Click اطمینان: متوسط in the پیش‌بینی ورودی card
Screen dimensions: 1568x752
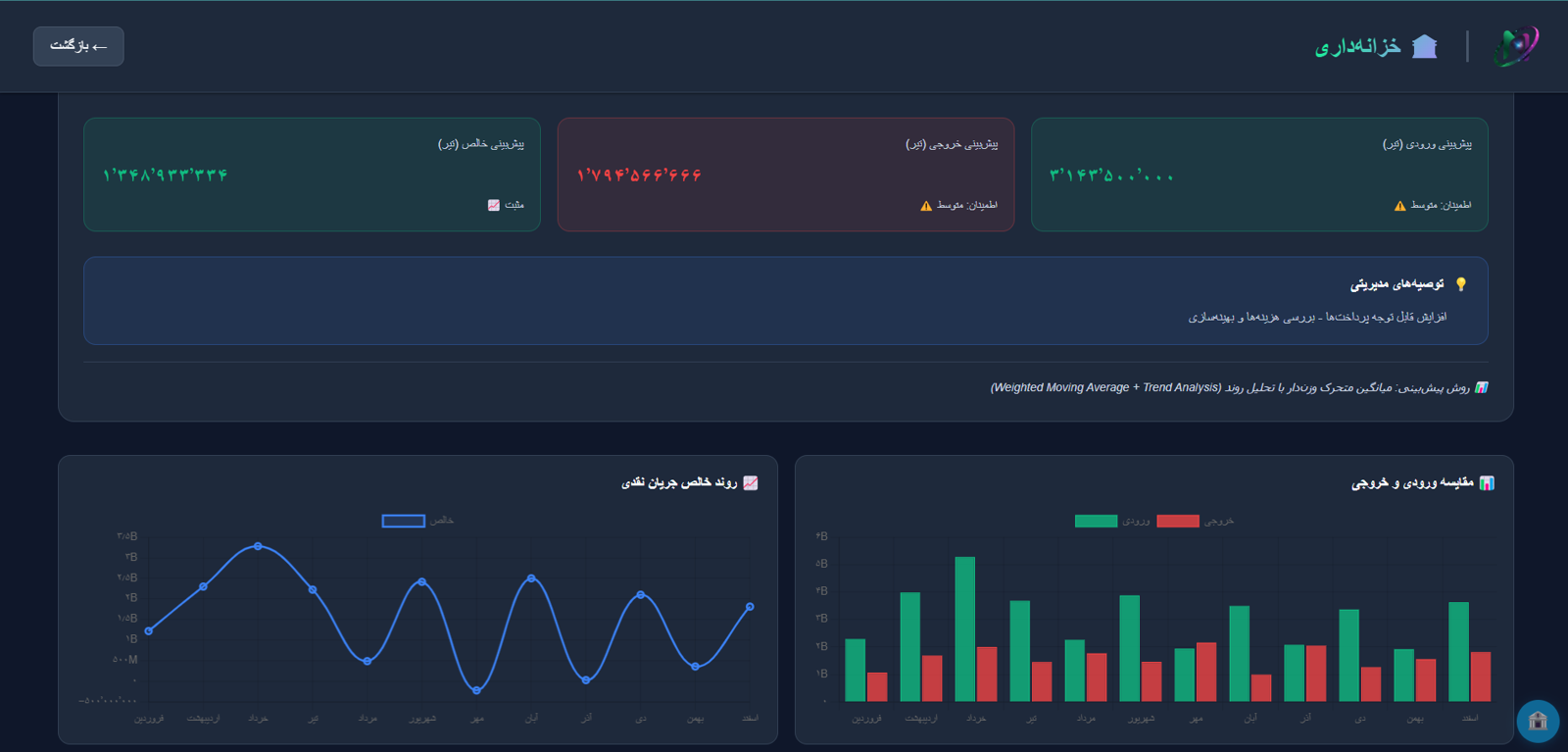tap(1441, 205)
